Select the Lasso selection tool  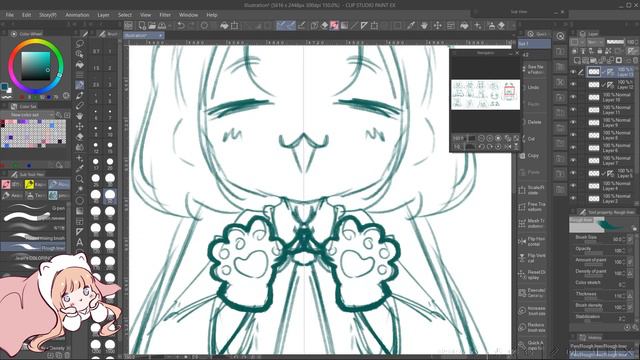coord(80,43)
